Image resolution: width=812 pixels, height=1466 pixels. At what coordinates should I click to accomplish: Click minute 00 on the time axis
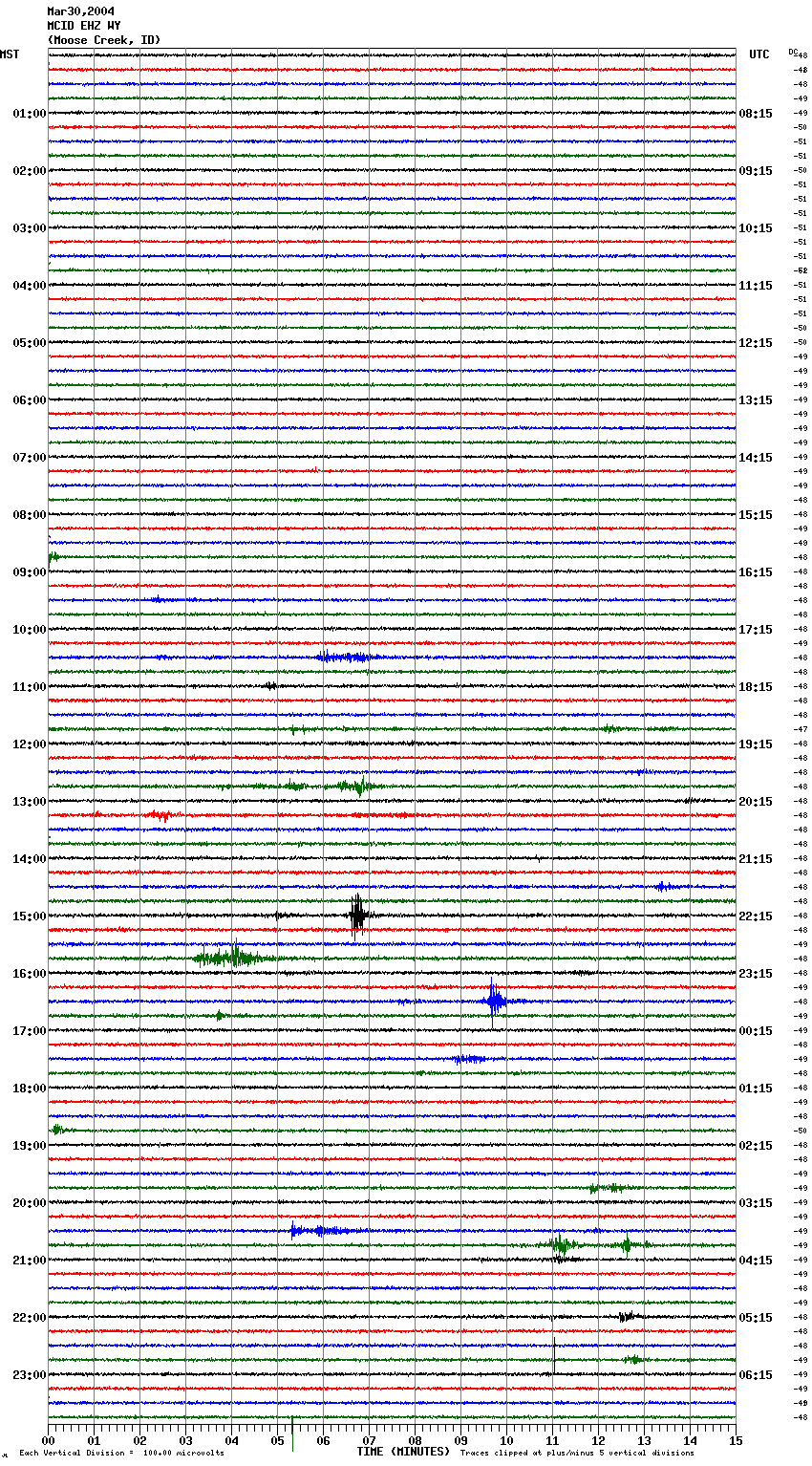[48, 1440]
